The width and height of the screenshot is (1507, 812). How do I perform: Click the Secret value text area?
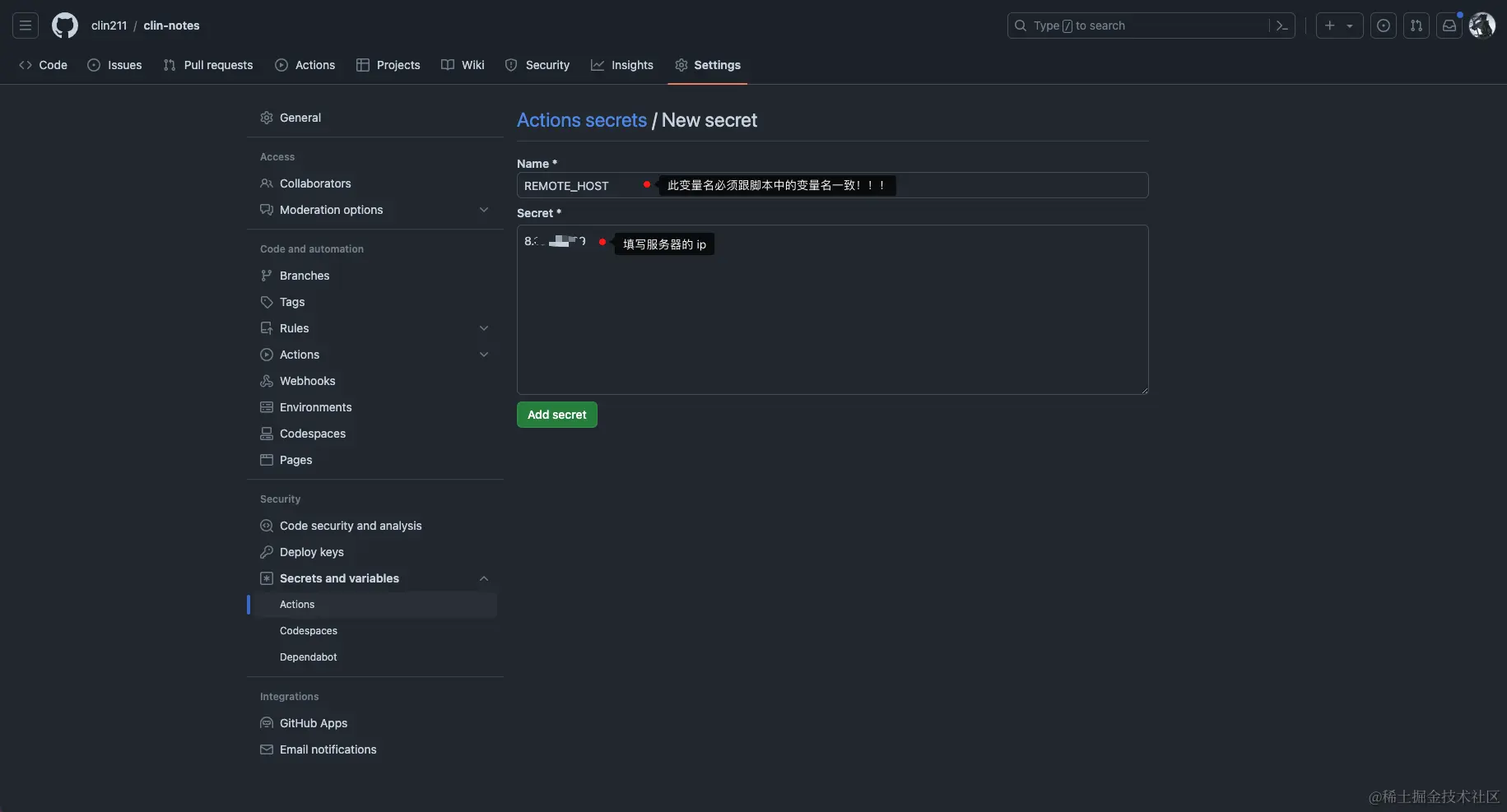(832, 309)
